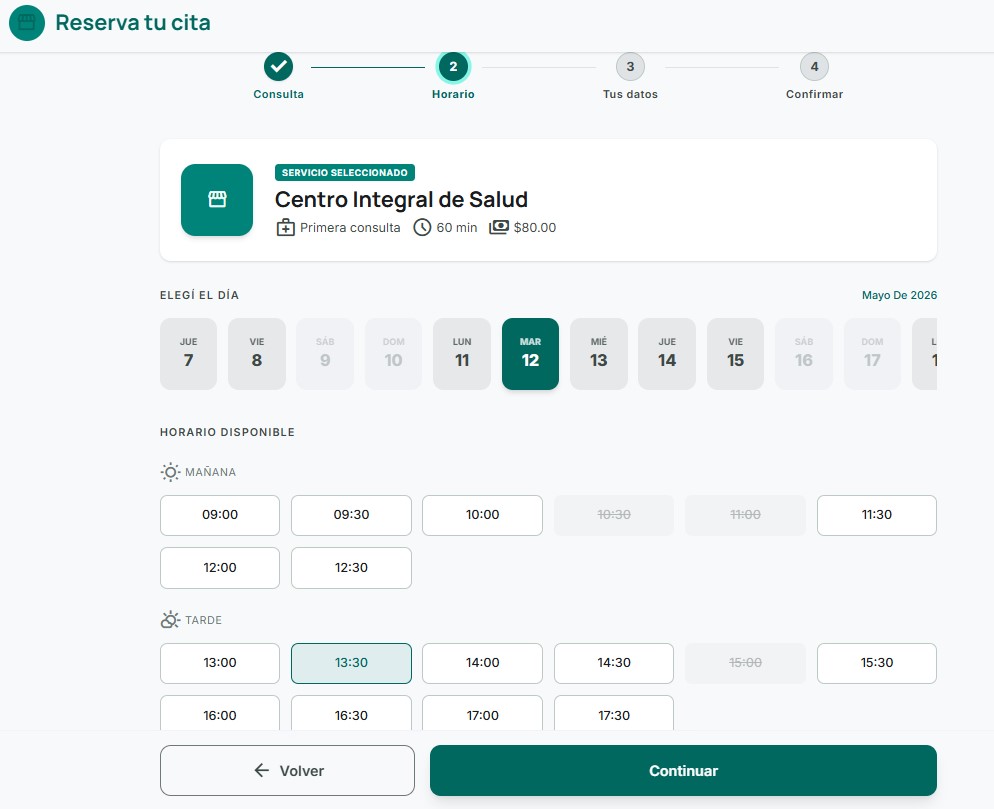The height and width of the screenshot is (809, 994).
Task: Click the 60 min duration text
Action: coord(456,228)
